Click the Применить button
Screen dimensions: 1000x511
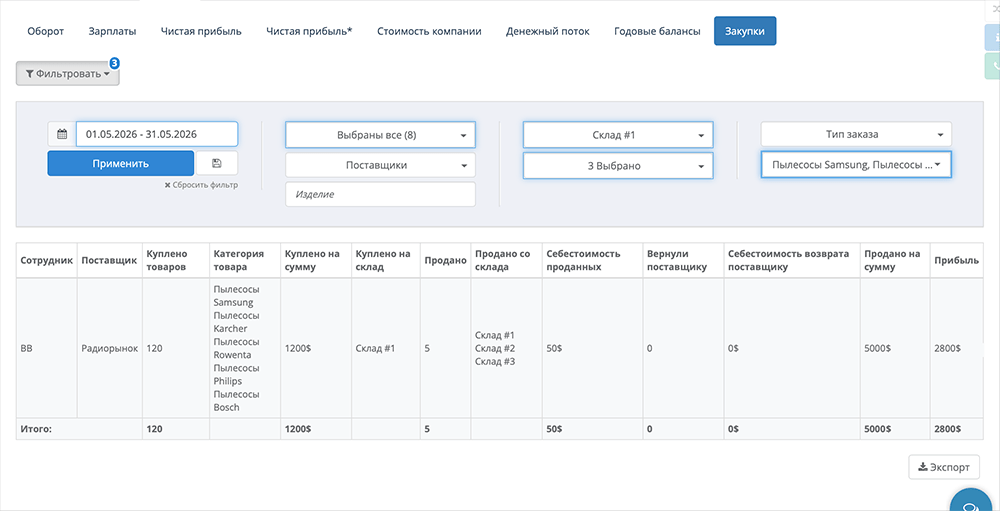coord(121,163)
